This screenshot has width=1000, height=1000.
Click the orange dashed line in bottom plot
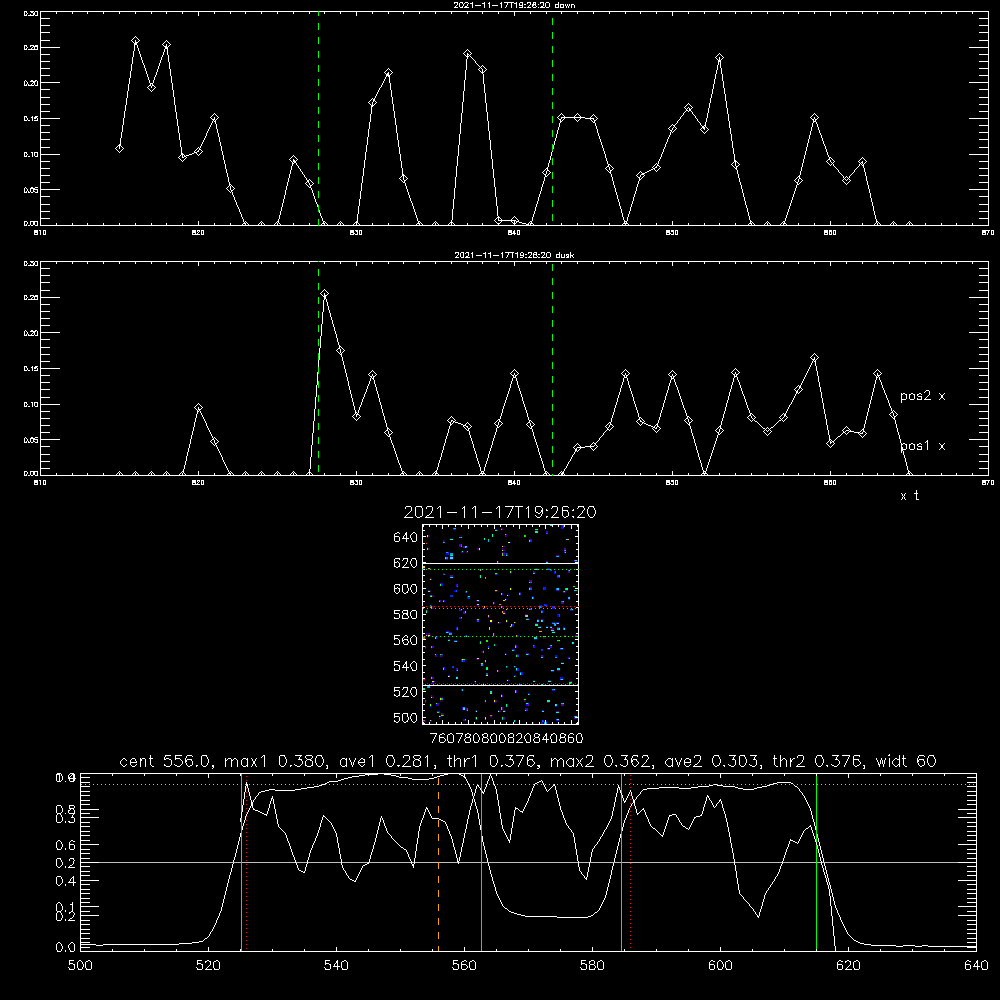pos(438,861)
